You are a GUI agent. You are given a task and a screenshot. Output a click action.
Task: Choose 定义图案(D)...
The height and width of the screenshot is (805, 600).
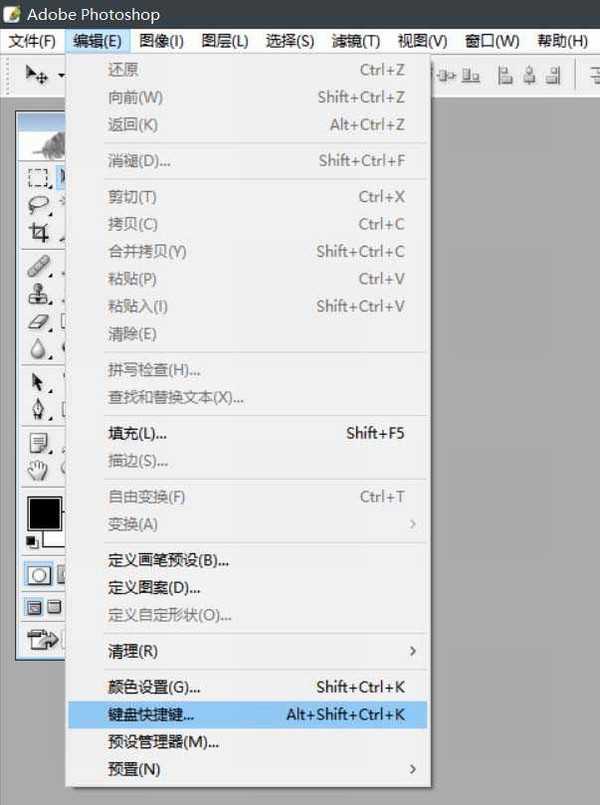pos(248,587)
